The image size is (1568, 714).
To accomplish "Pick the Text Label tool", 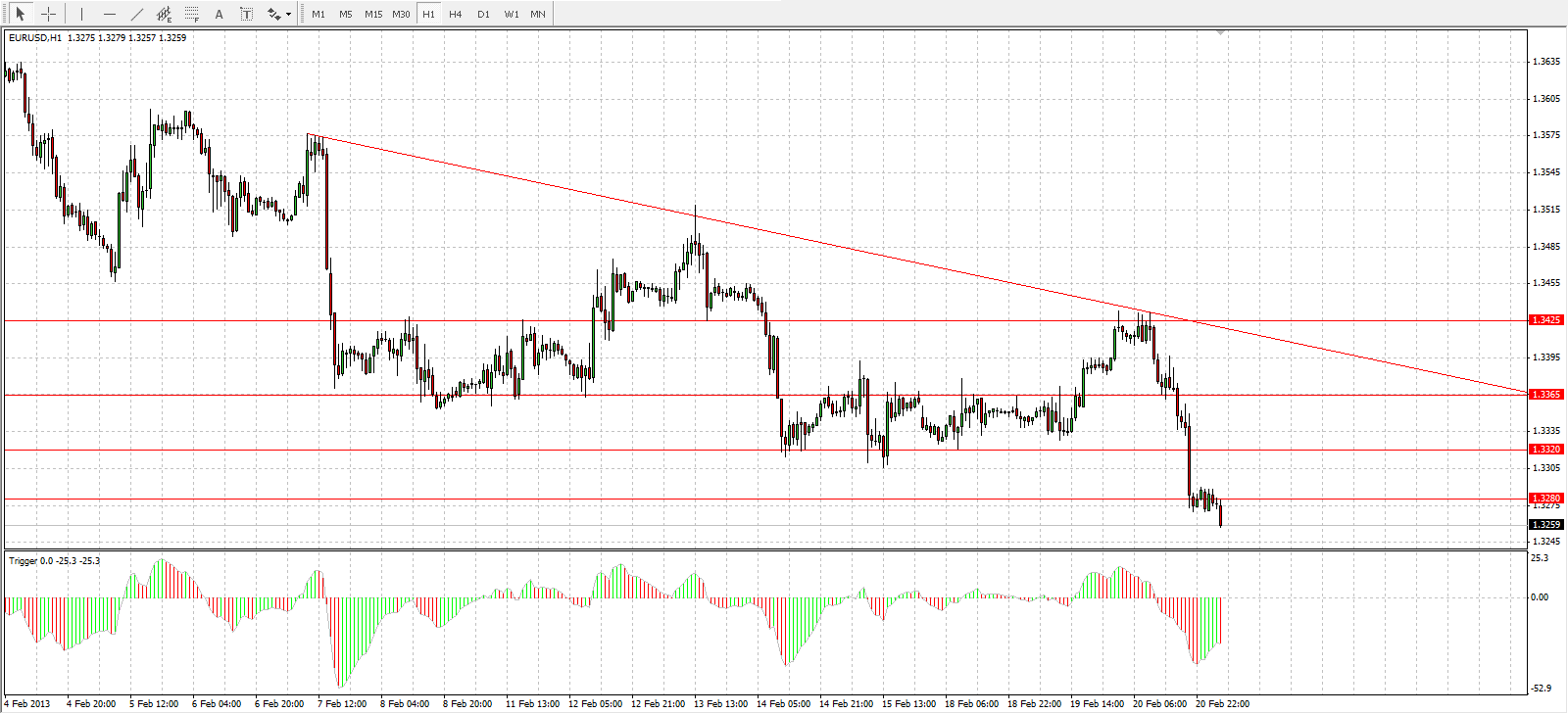I will [x=246, y=14].
